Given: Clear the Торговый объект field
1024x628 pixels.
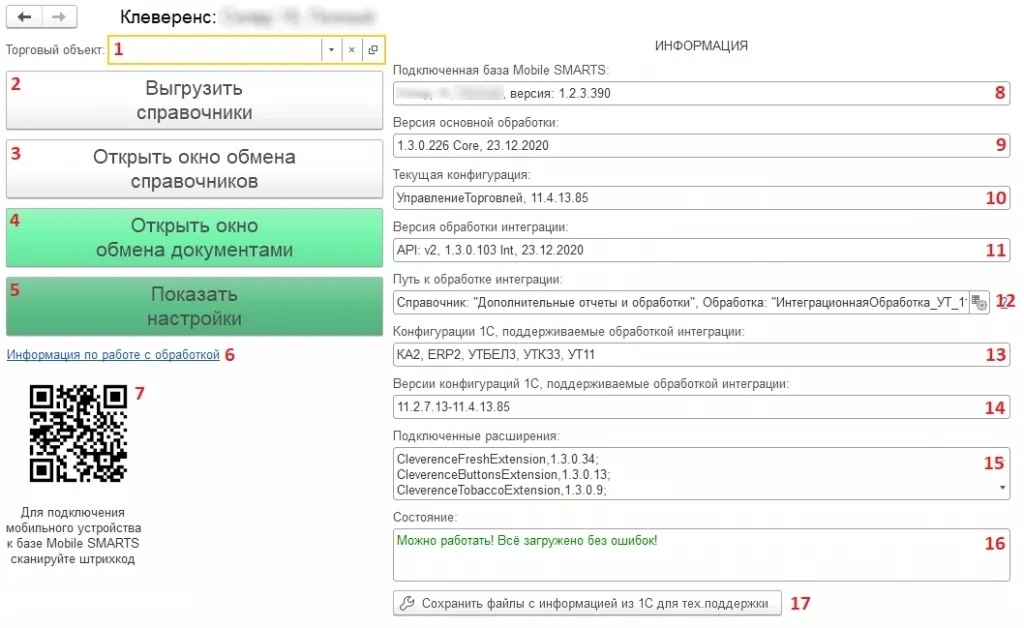Looking at the screenshot, I should 351,50.
